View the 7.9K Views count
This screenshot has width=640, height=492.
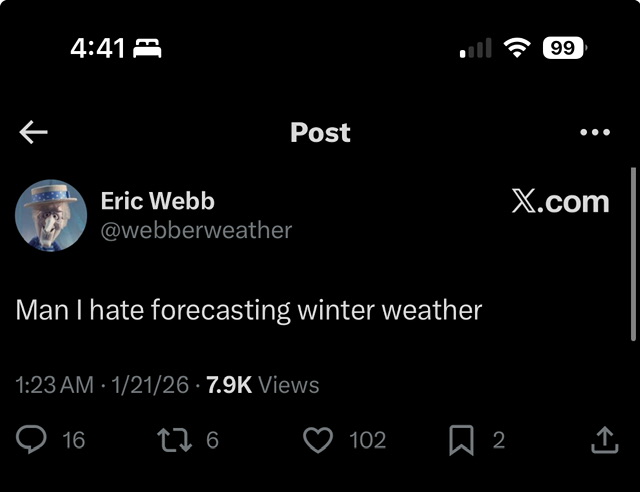(x=262, y=385)
